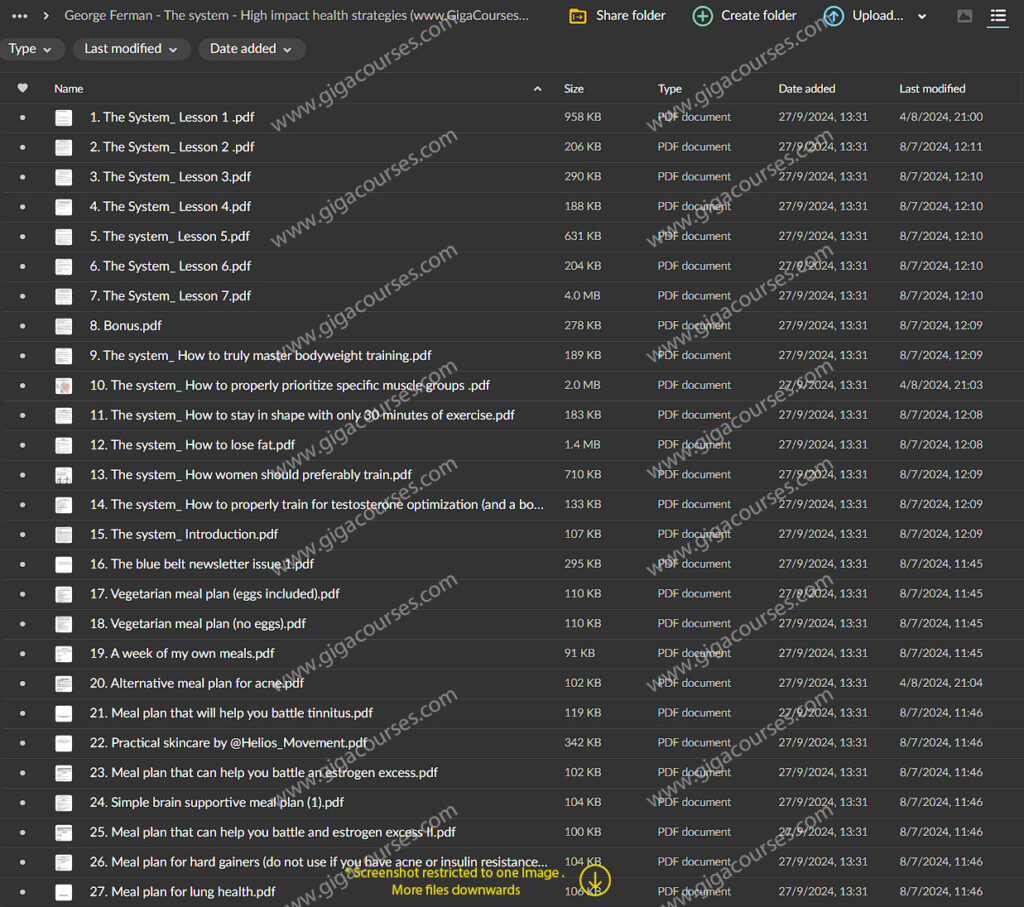Expand the Date added filter dropdown
1024x907 pixels.
tap(251, 49)
